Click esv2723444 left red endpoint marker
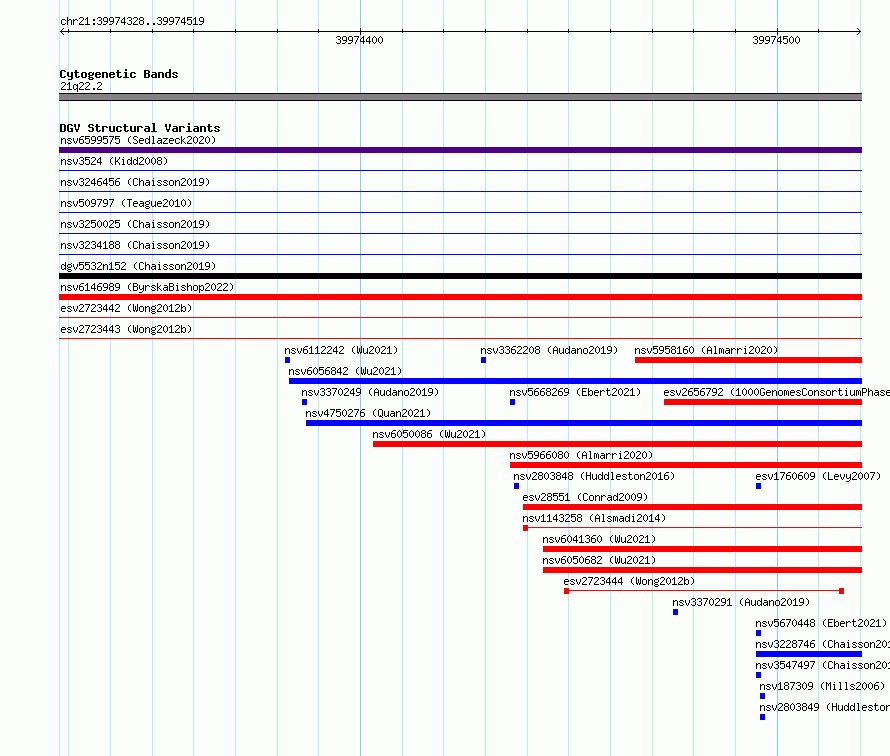The image size is (890, 756). click(x=566, y=591)
